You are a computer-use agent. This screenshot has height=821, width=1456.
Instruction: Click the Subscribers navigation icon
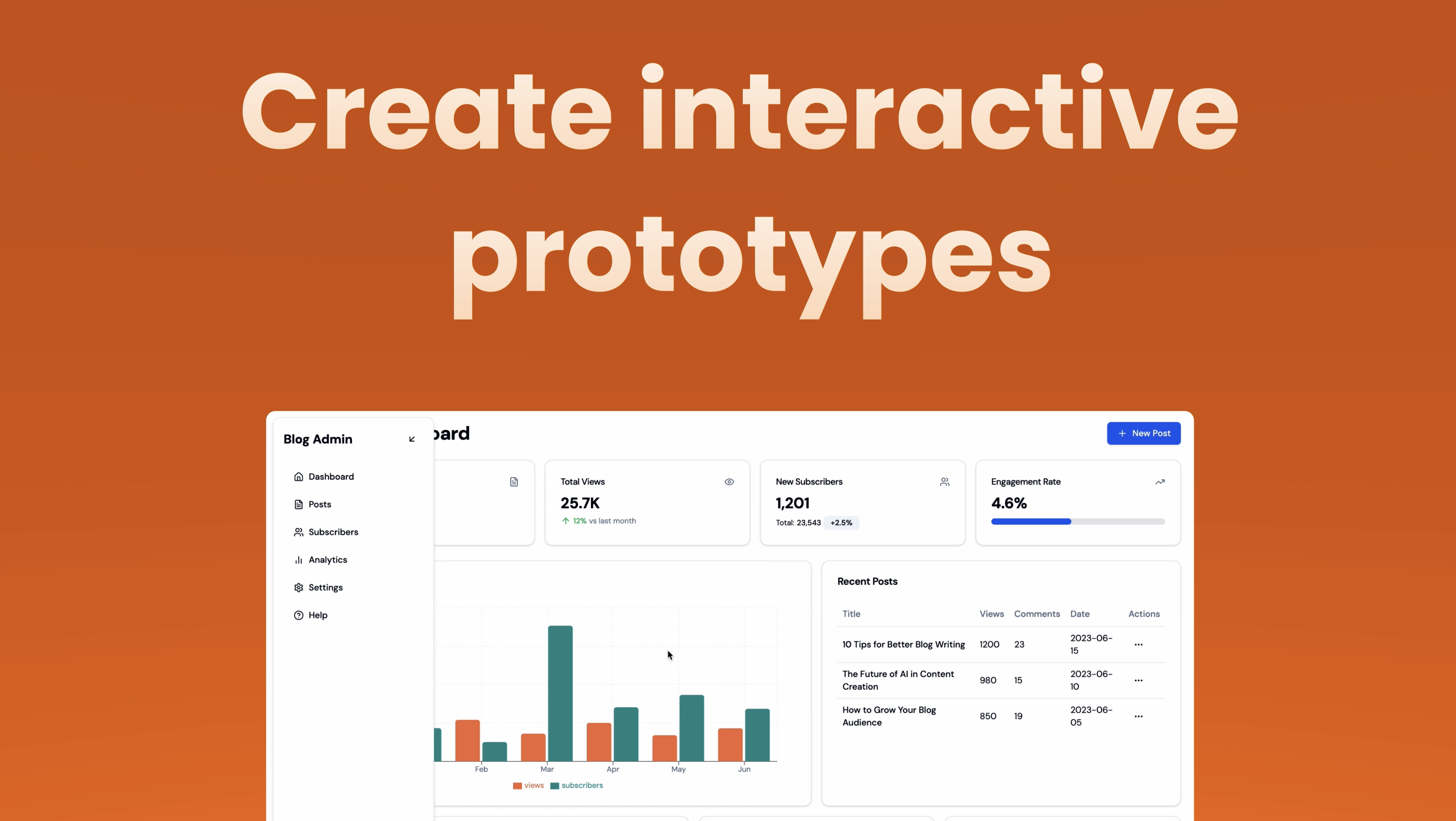point(298,531)
